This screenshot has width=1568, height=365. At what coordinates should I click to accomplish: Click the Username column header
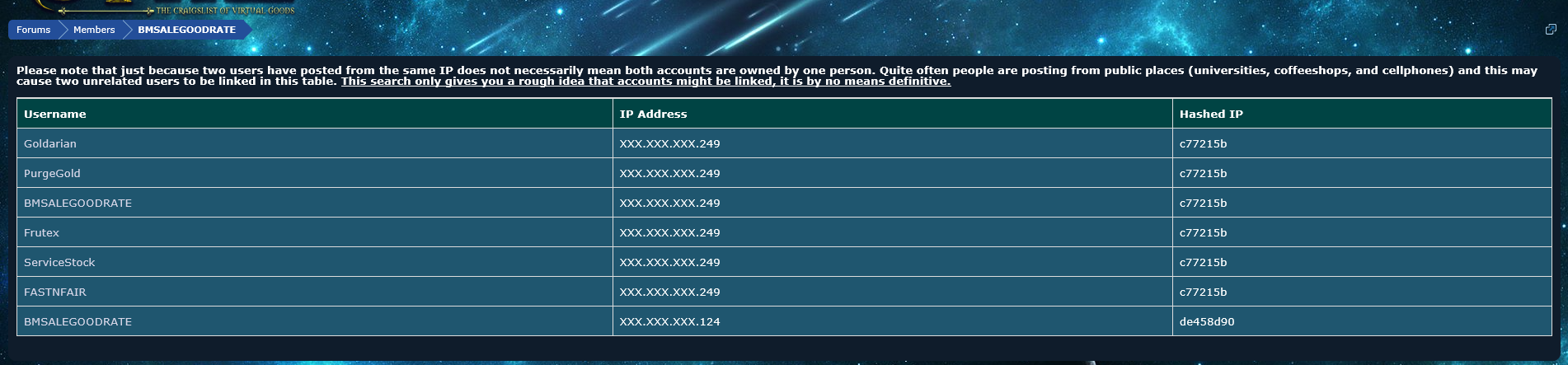coord(55,114)
